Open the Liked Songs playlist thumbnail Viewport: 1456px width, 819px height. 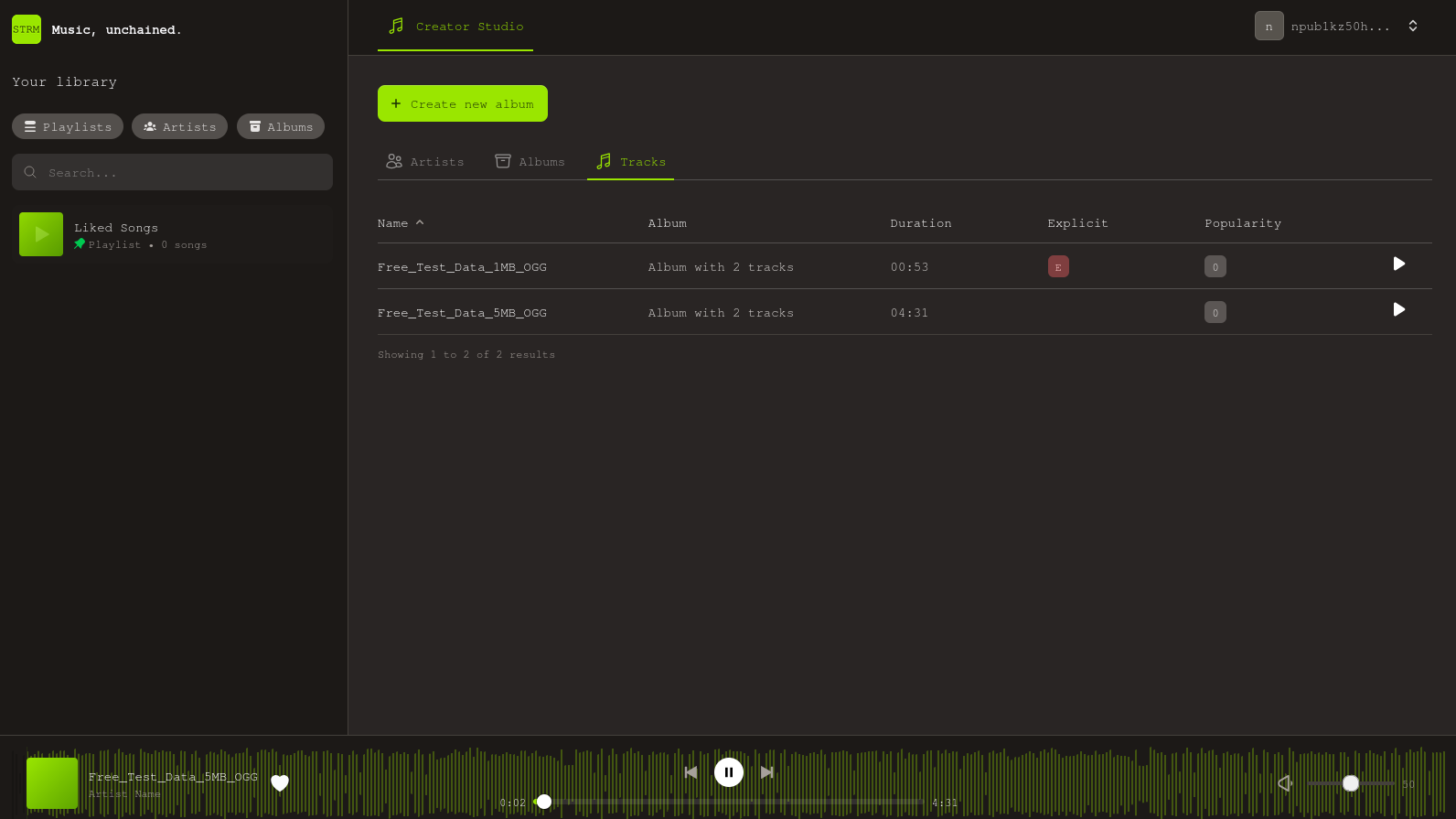click(41, 234)
